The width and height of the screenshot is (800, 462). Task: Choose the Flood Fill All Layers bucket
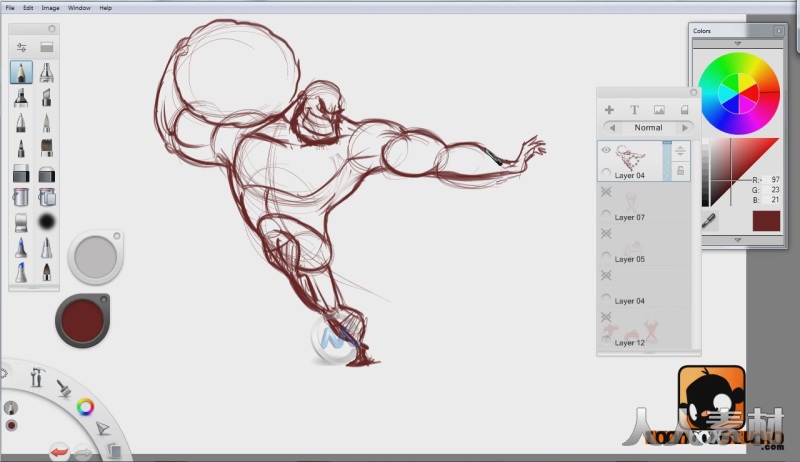pyautogui.click(x=46, y=197)
